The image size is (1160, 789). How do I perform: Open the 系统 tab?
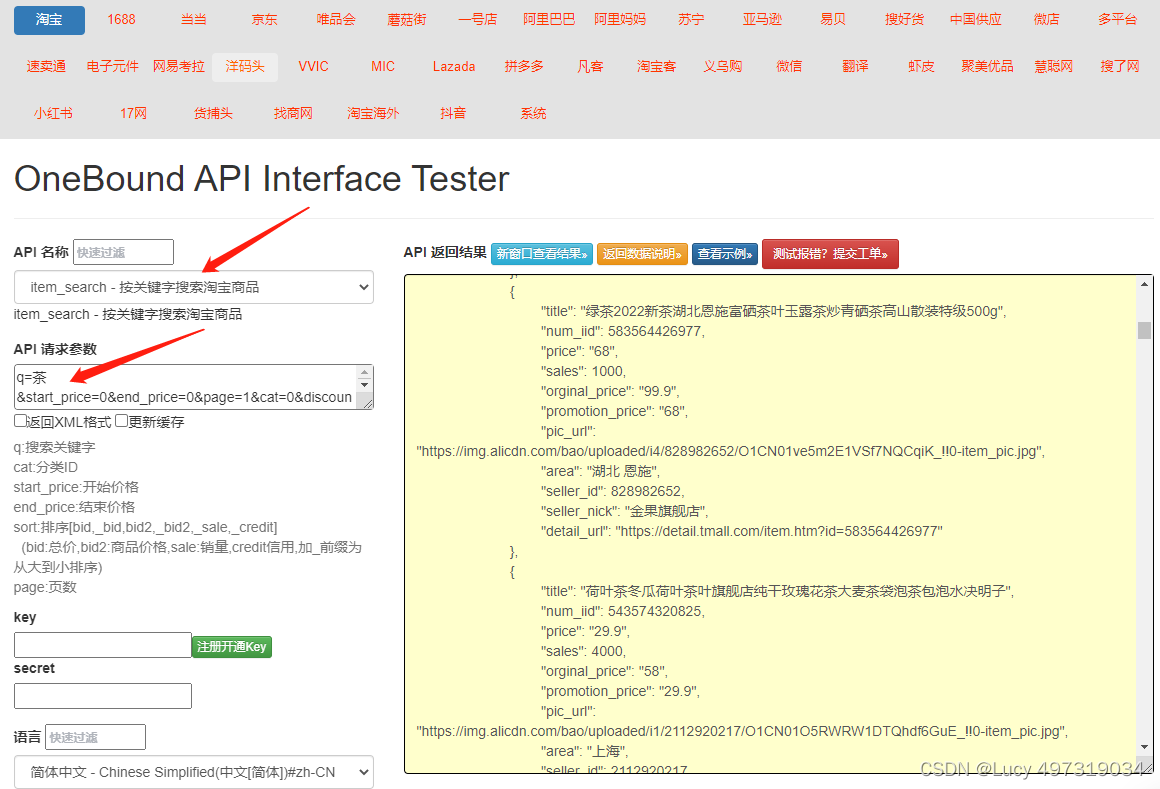(533, 113)
